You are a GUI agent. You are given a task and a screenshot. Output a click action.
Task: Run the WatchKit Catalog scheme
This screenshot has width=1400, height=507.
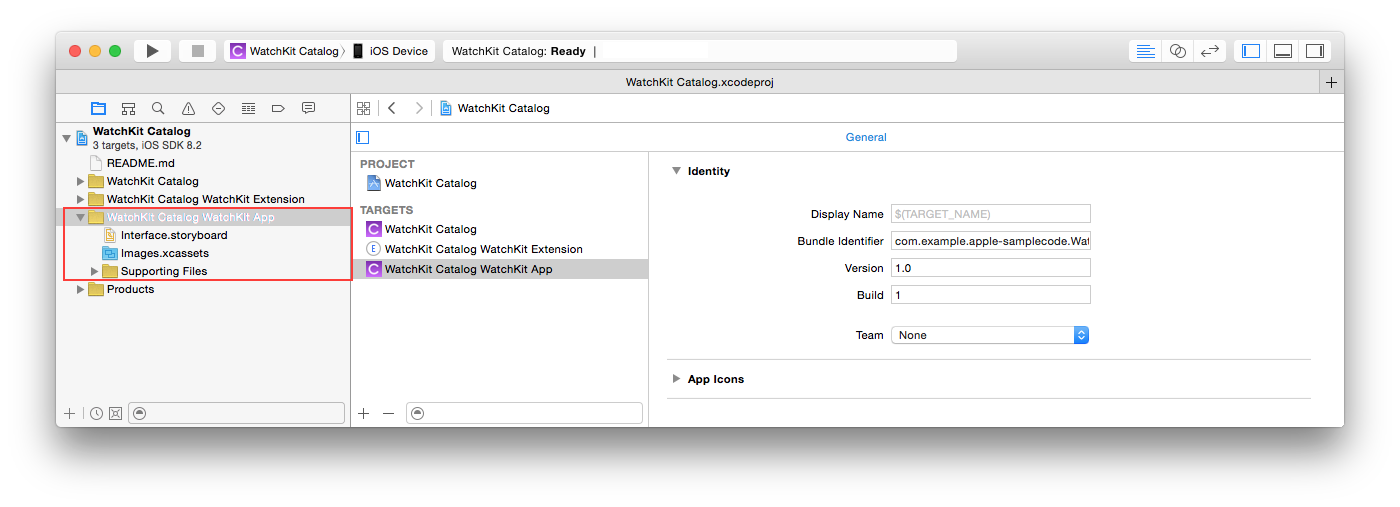pos(152,51)
